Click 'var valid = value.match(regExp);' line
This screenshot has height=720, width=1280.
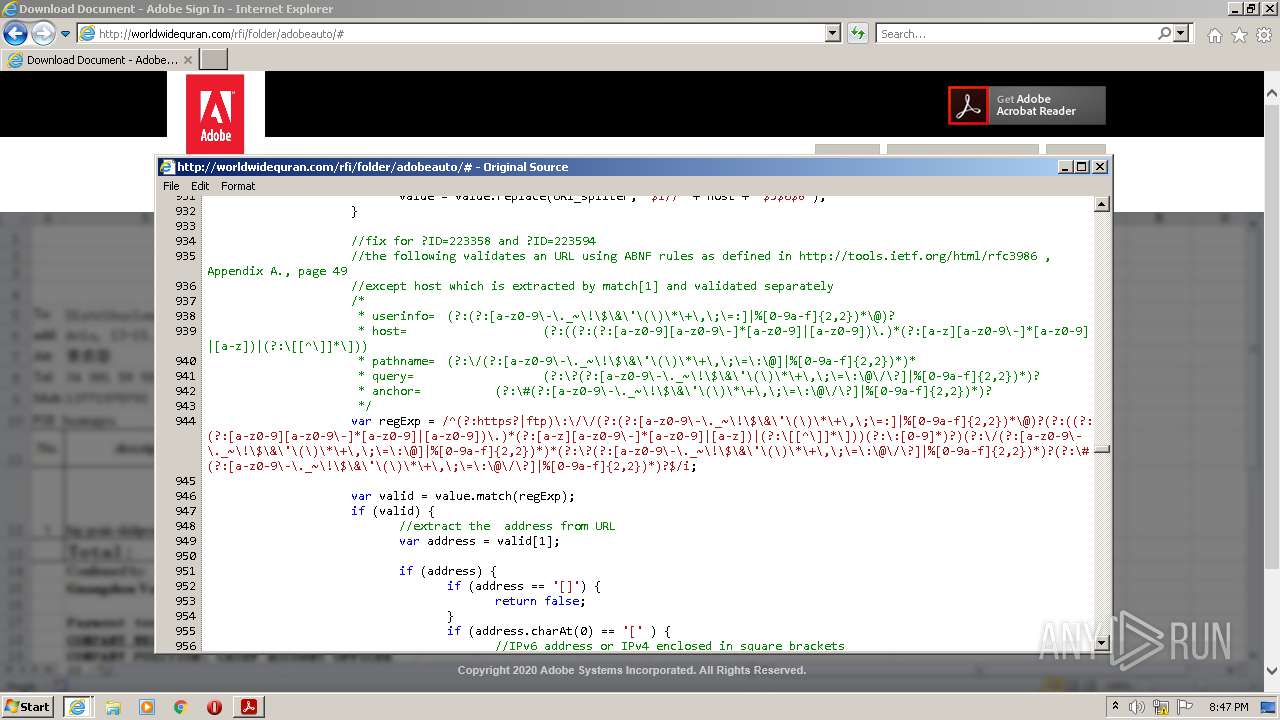tap(463, 496)
